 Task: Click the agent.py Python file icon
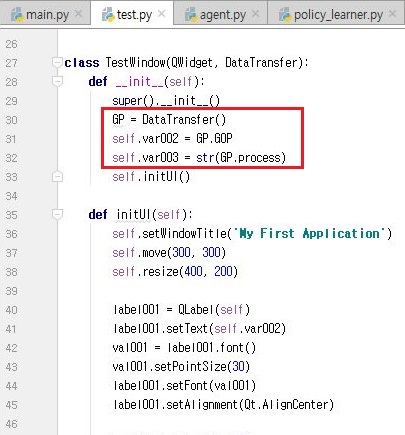coord(191,15)
